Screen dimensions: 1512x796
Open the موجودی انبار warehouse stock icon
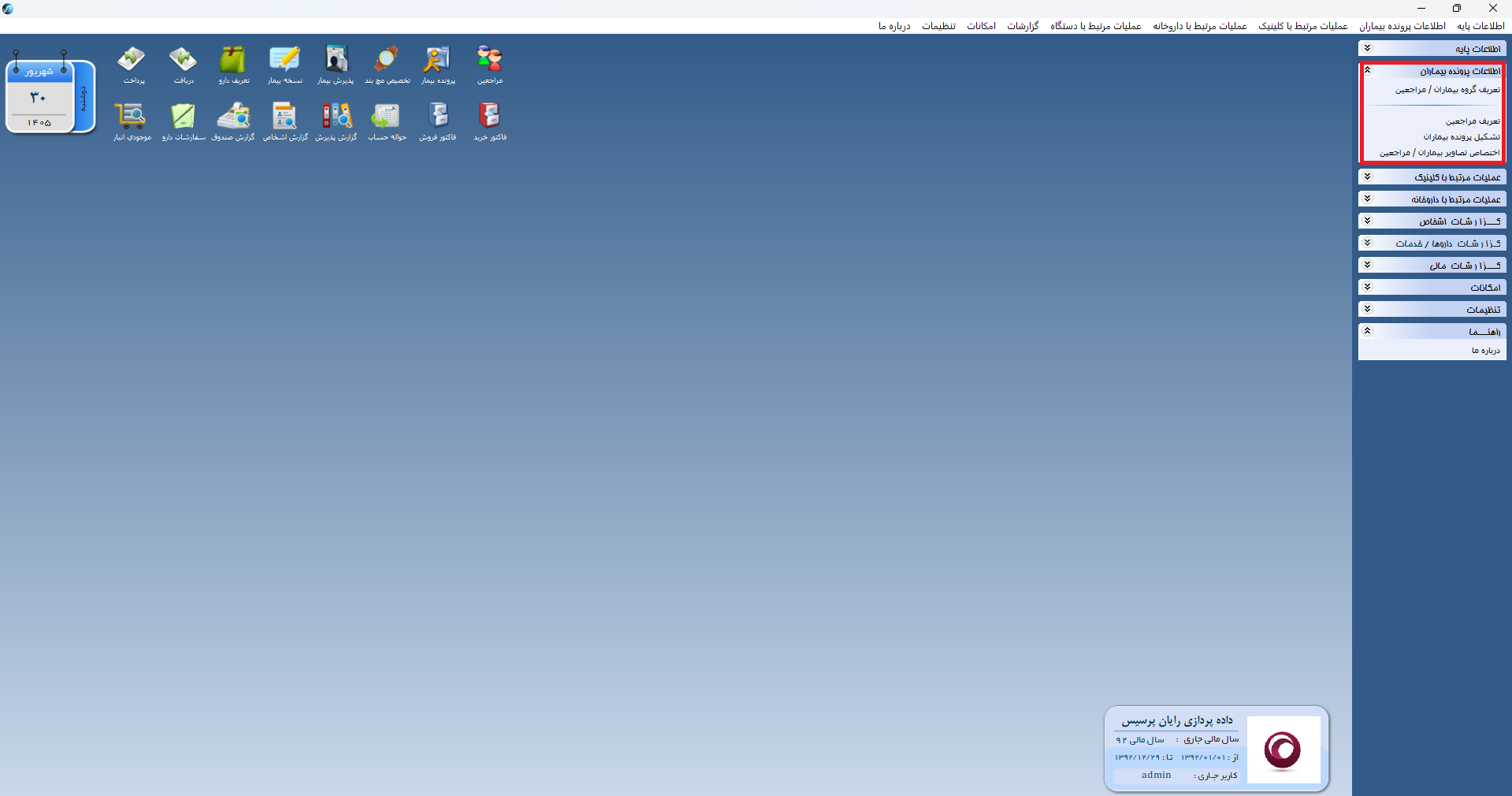(x=132, y=121)
